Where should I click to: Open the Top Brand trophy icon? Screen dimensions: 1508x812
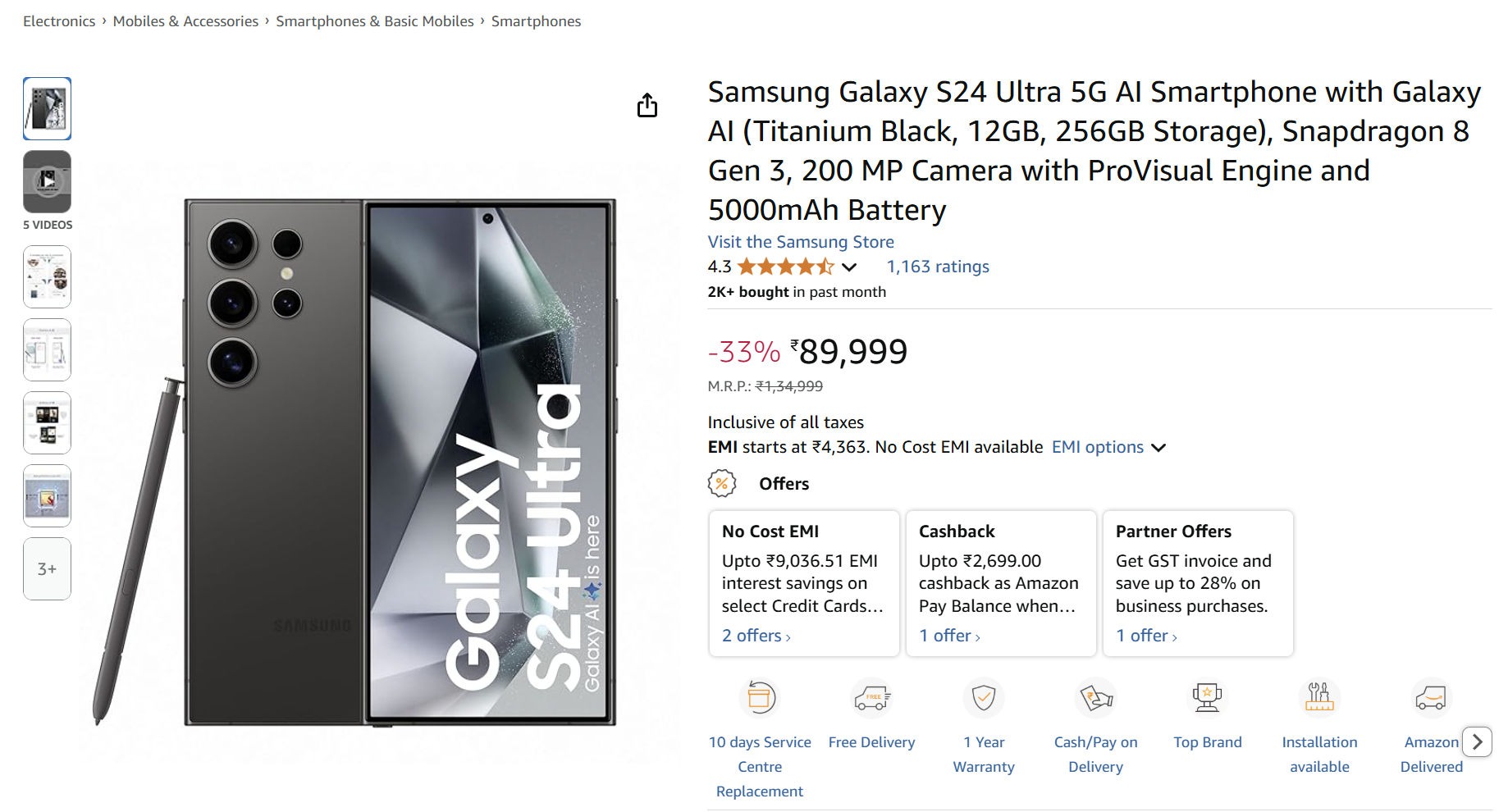click(x=1208, y=698)
